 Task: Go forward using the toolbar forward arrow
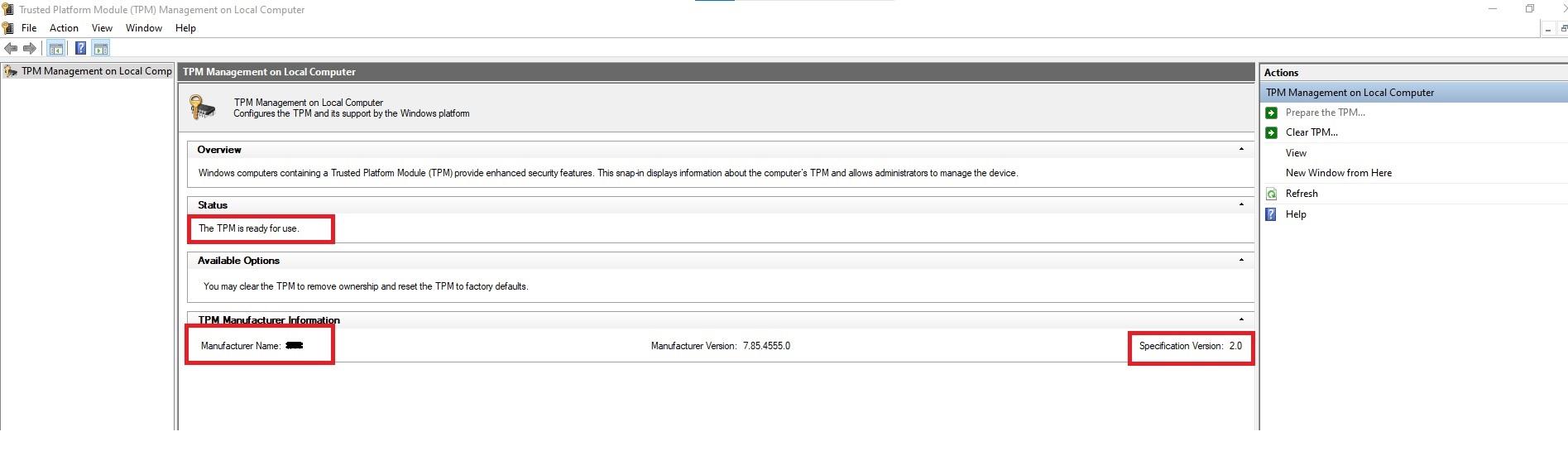(x=30, y=49)
